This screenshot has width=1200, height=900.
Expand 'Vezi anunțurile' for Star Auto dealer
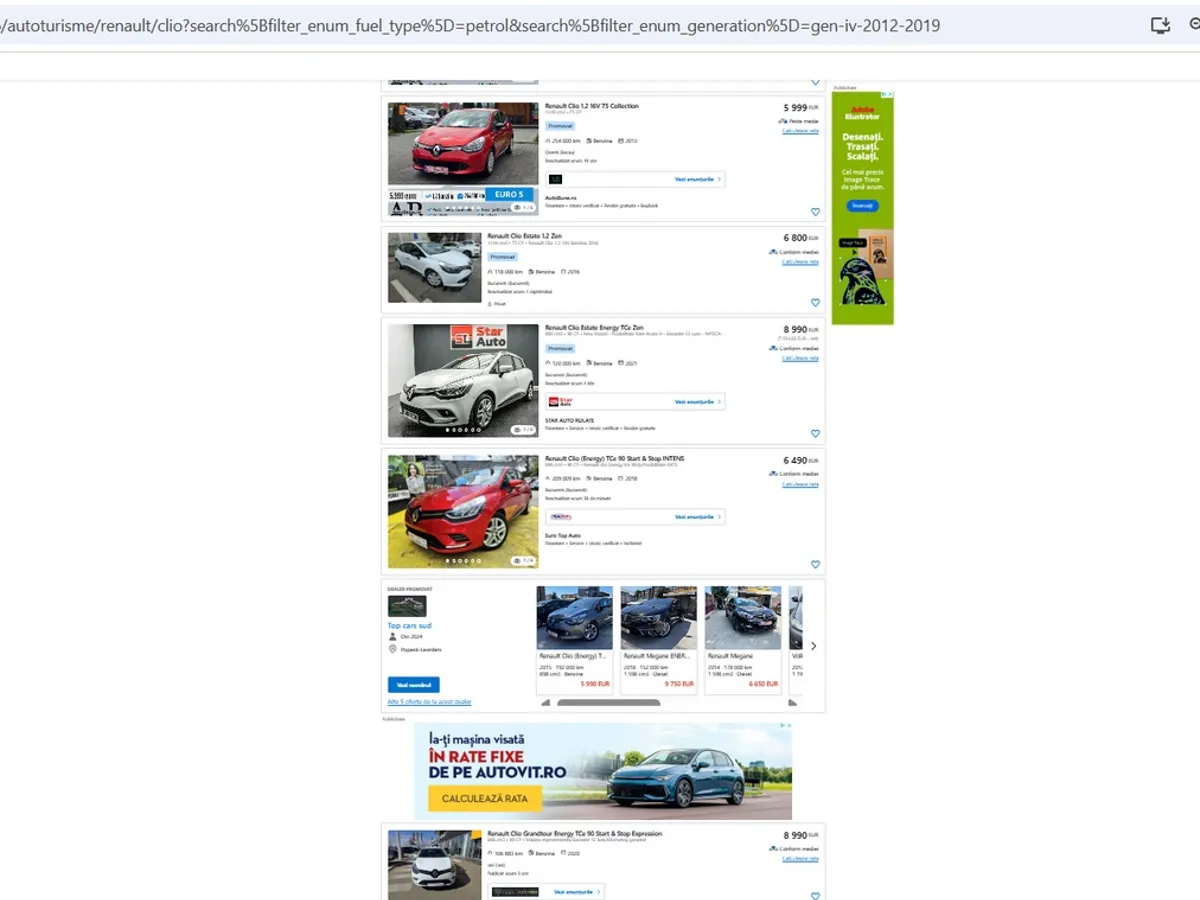[697, 402]
